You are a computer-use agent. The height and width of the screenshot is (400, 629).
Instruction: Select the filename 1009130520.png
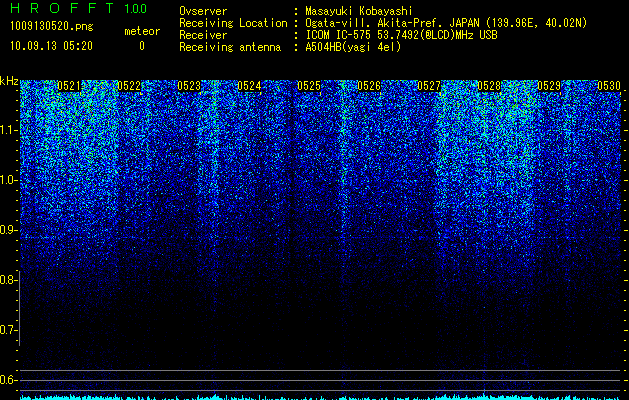coord(52,26)
